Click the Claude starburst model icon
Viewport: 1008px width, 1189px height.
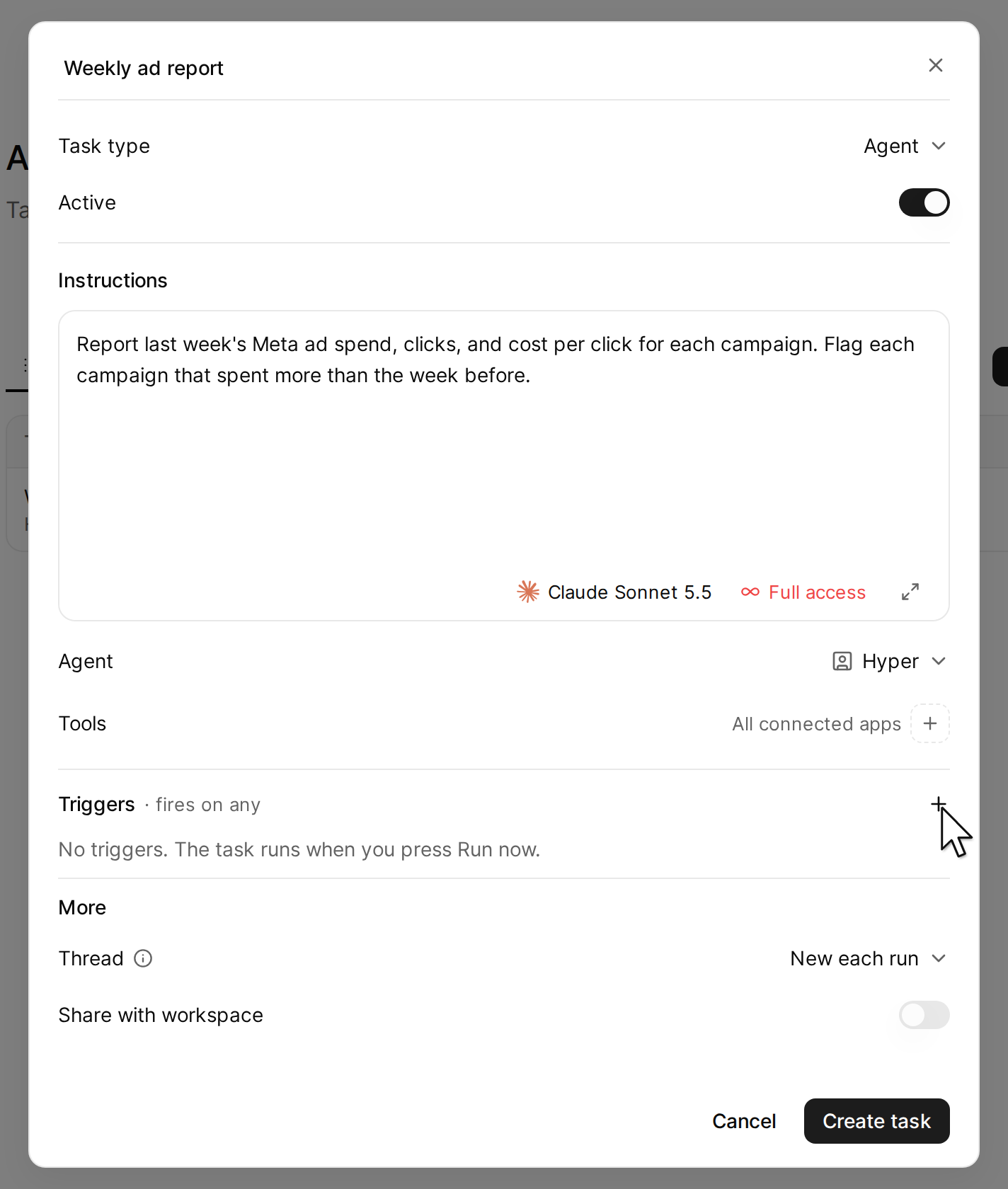[x=528, y=592]
